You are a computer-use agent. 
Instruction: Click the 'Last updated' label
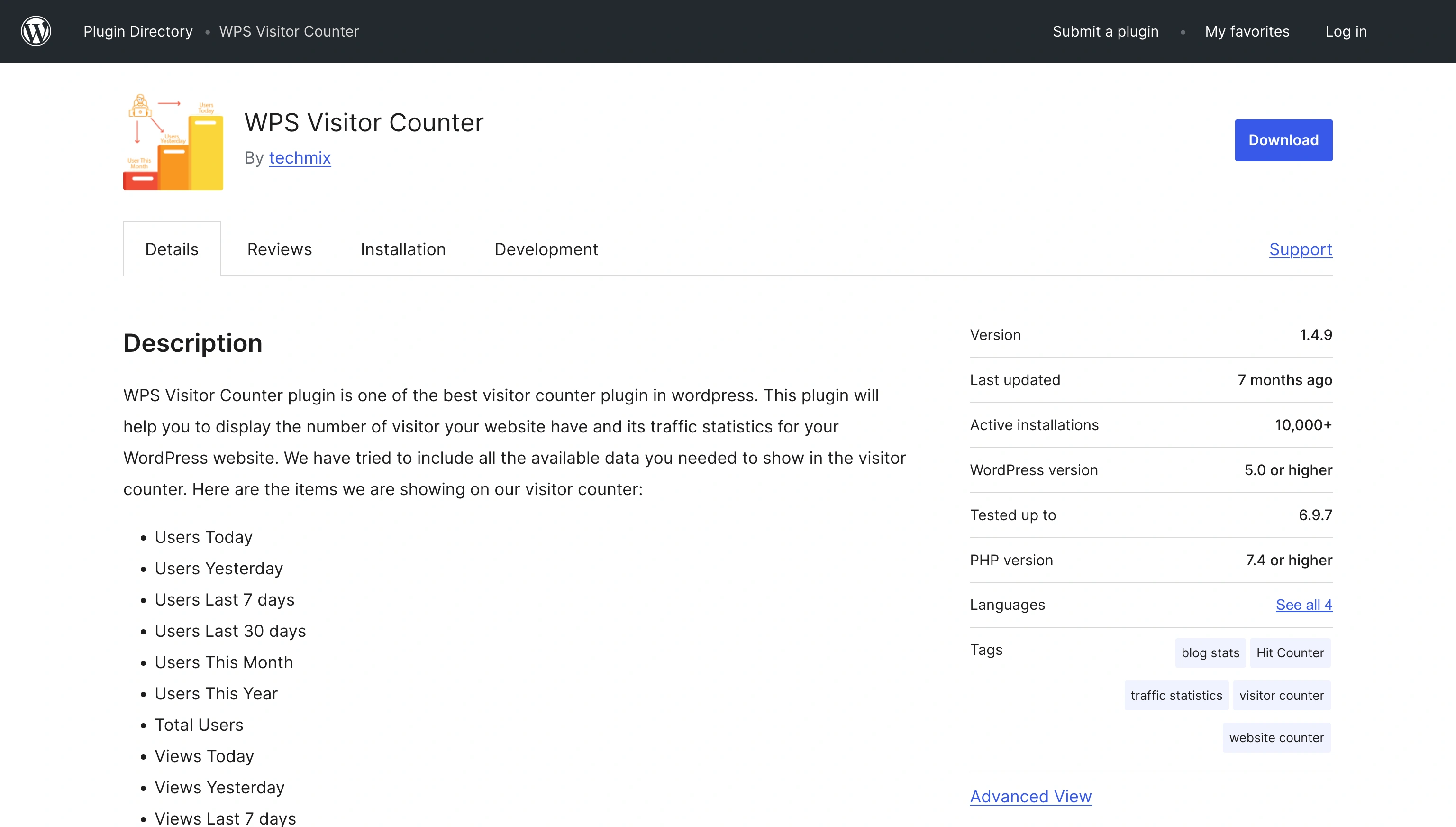pos(1015,380)
